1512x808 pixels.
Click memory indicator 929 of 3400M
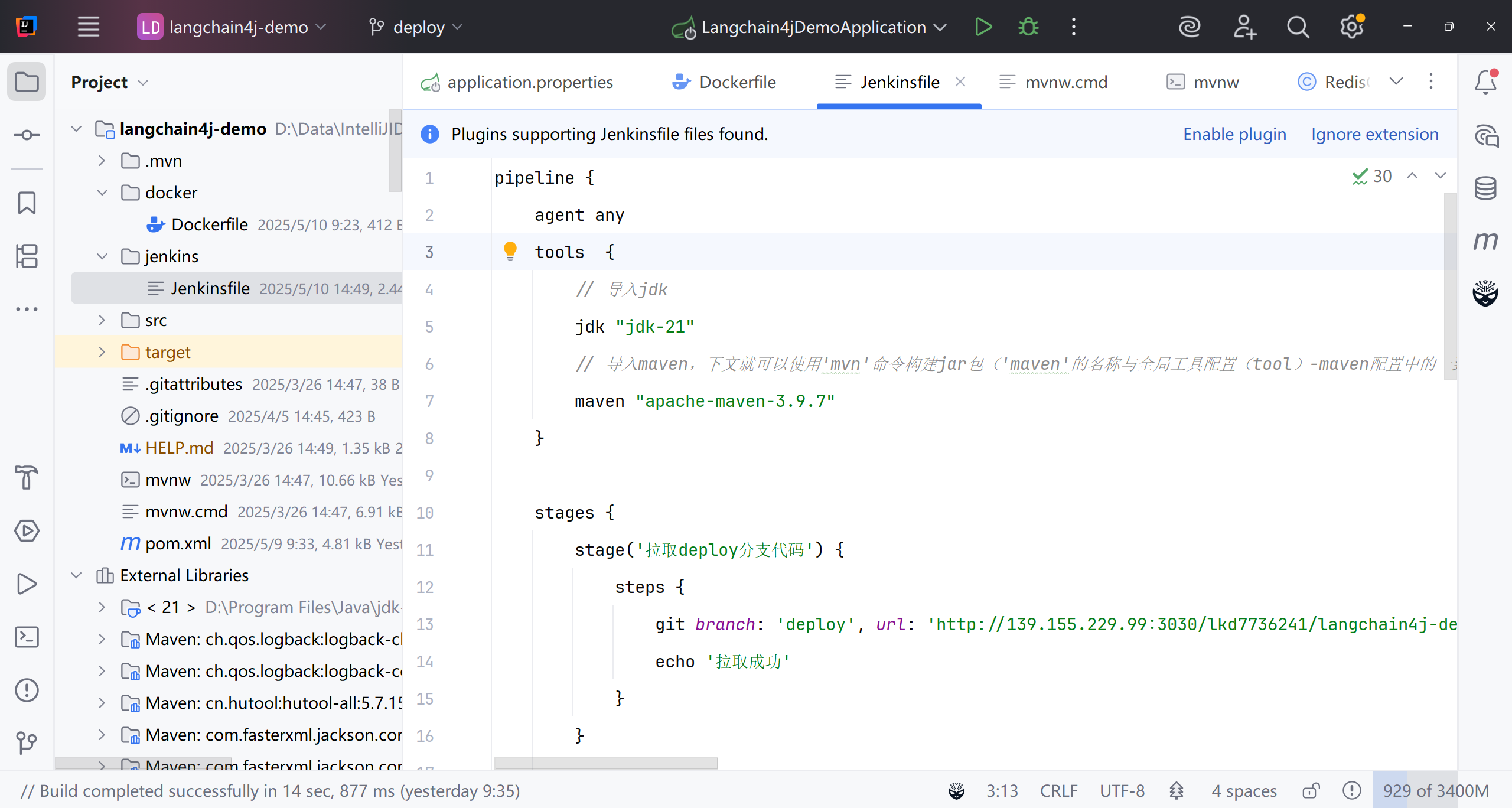(1435, 791)
